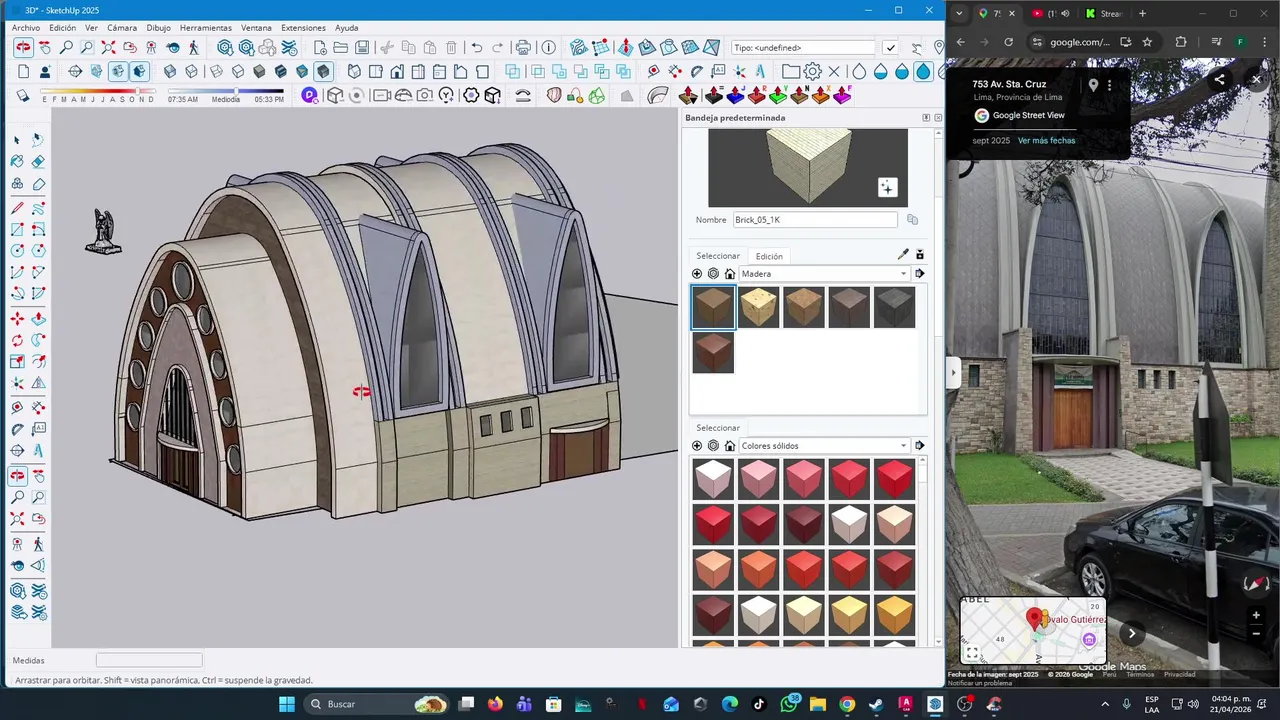Toggle Back Edges face style
Image resolution: width=1280 pixels, height=720 pixels.
point(191,71)
